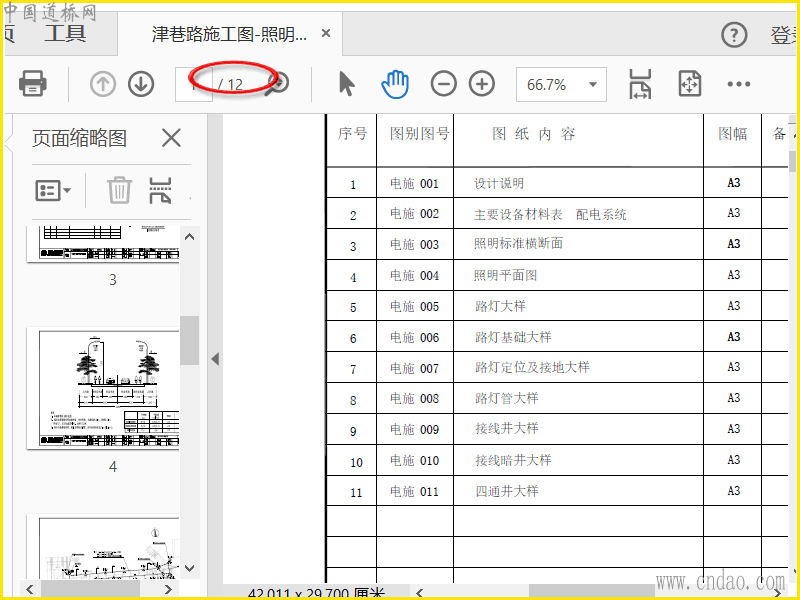The image size is (800, 600).
Task: Click the Print icon in toolbar
Action: pyautogui.click(x=33, y=84)
